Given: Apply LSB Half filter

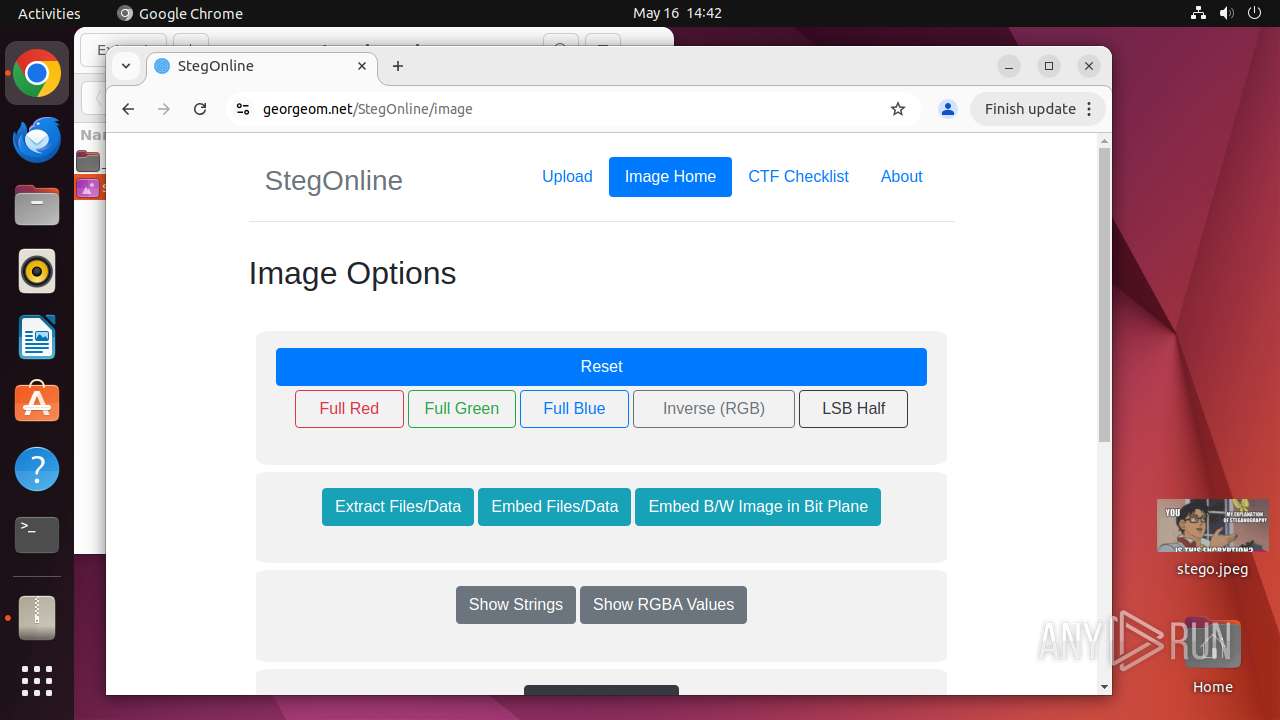Looking at the screenshot, I should pos(853,409).
